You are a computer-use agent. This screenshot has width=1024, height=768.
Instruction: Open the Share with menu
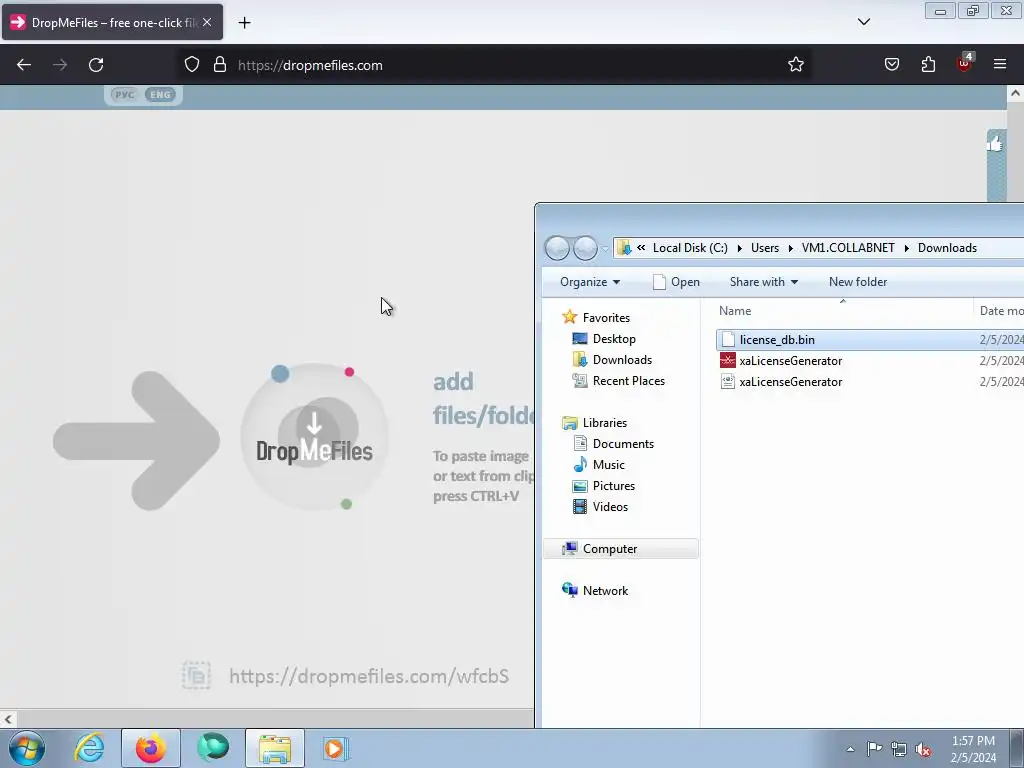[763, 281]
